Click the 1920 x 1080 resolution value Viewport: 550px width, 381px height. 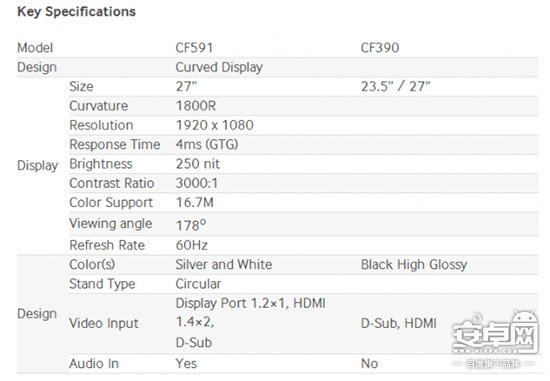[x=215, y=125]
